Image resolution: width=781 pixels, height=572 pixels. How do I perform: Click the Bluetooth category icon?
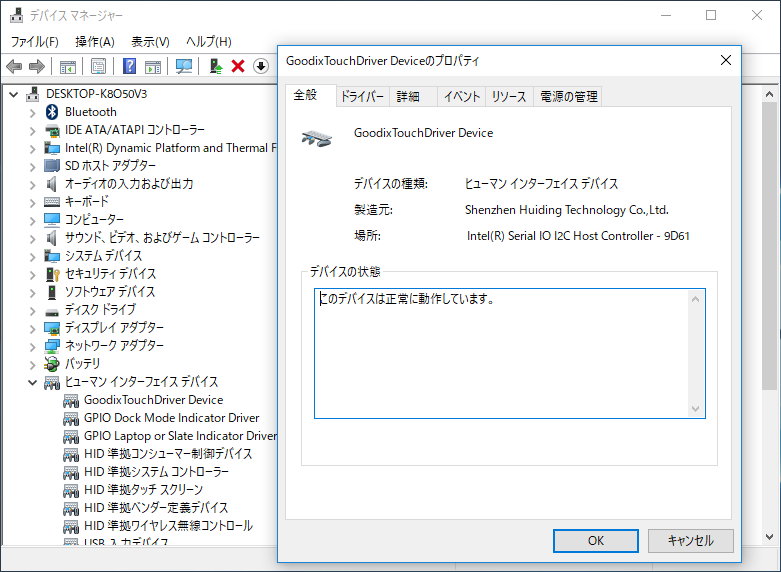tap(52, 112)
